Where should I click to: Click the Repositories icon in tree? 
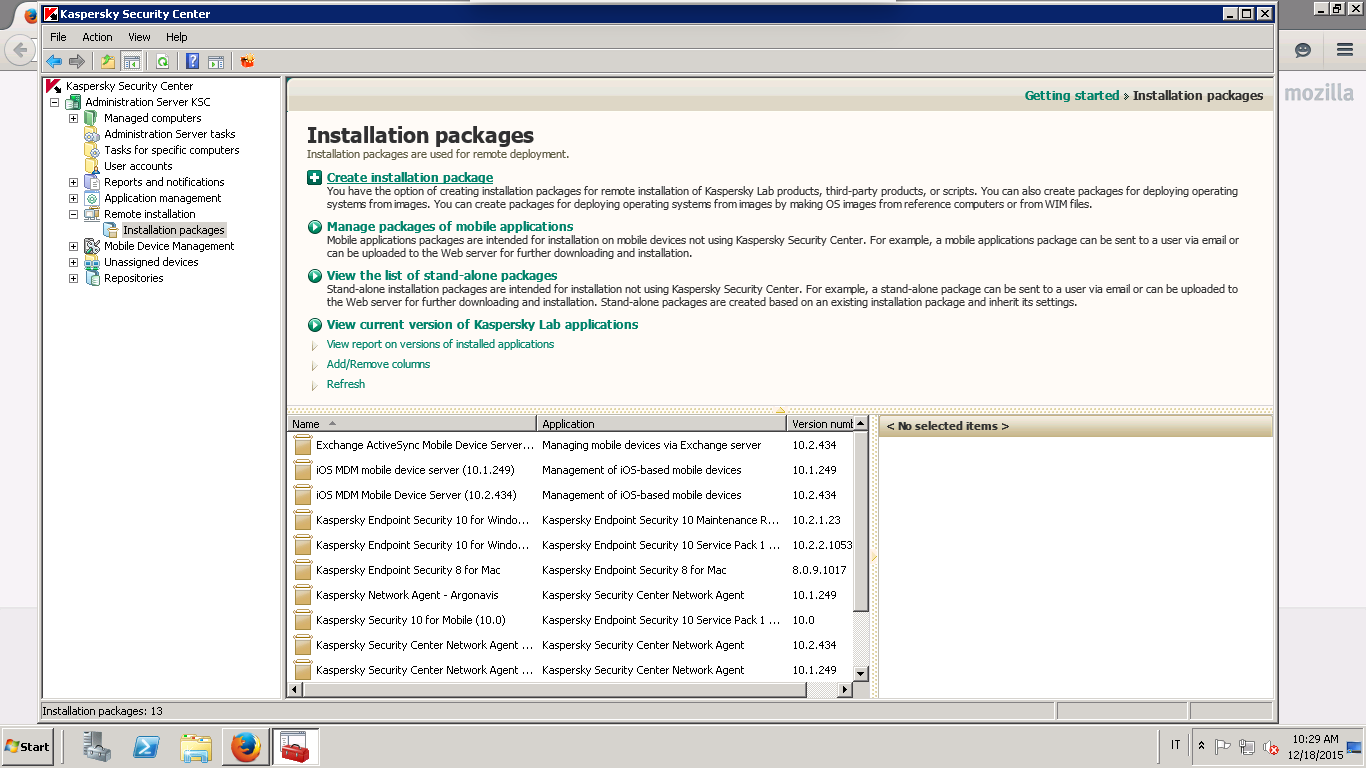tap(92, 278)
